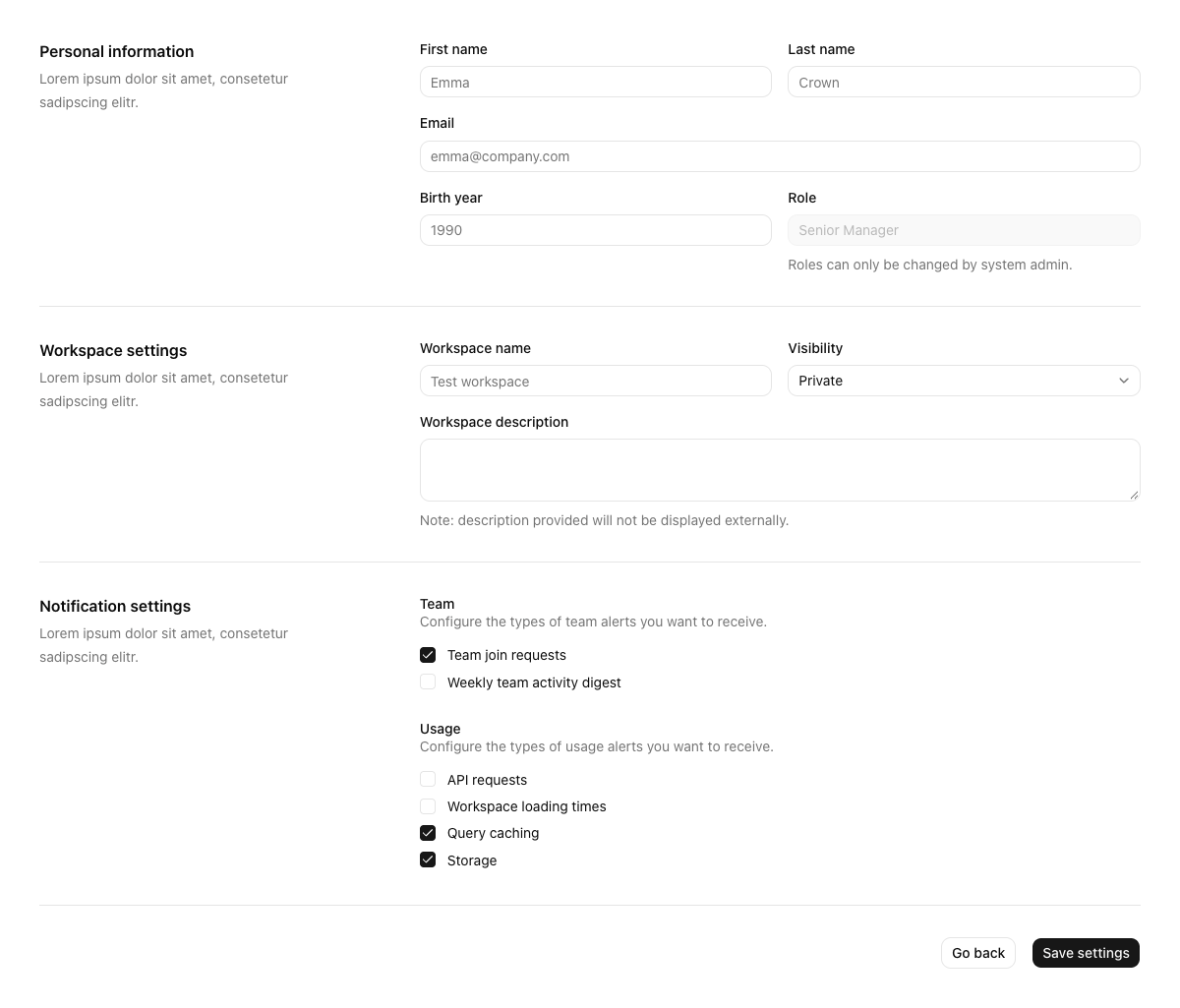Screen dimensions: 1180x1008
Task: Click the description note text below textarea
Action: click(604, 520)
